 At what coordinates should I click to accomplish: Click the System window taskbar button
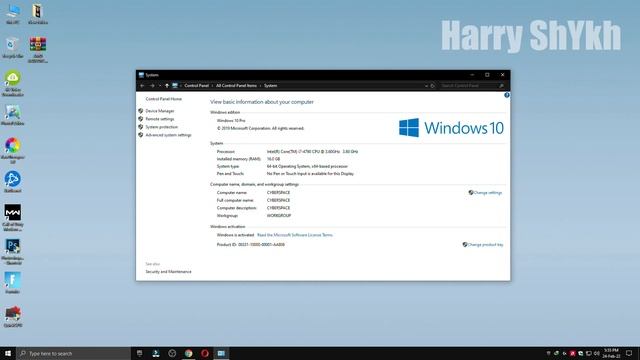click(x=221, y=353)
